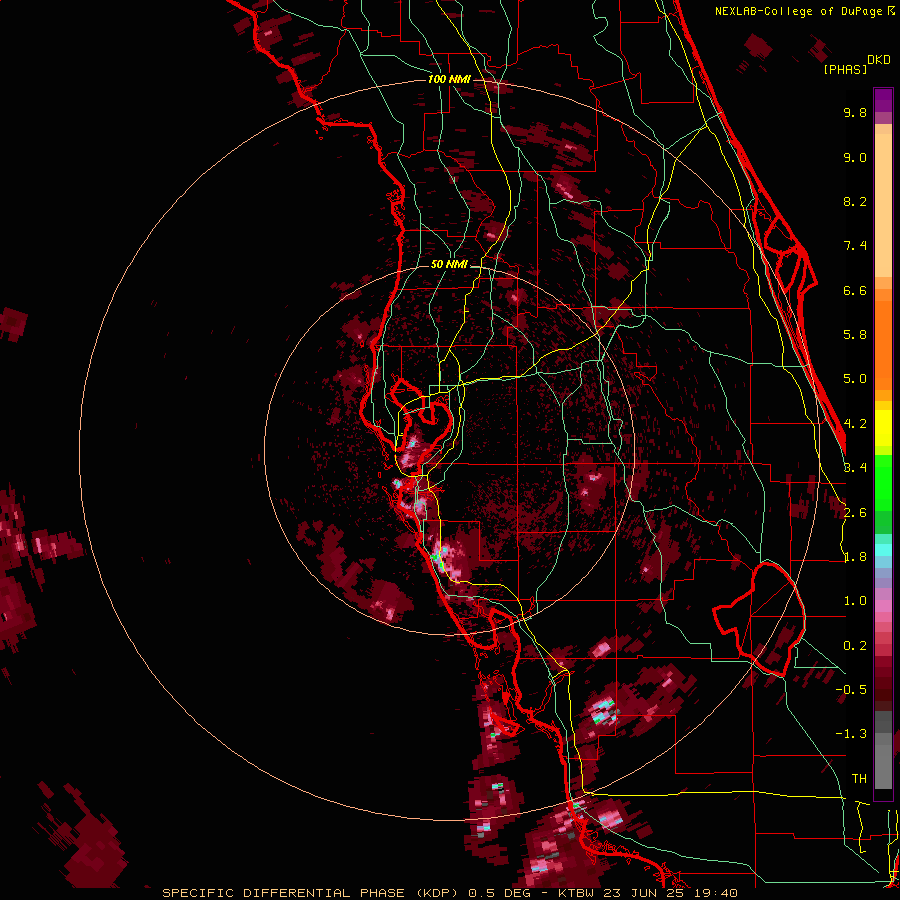This screenshot has width=900, height=900.
Task: Click the 0.2 scale value
Action: coord(855,646)
